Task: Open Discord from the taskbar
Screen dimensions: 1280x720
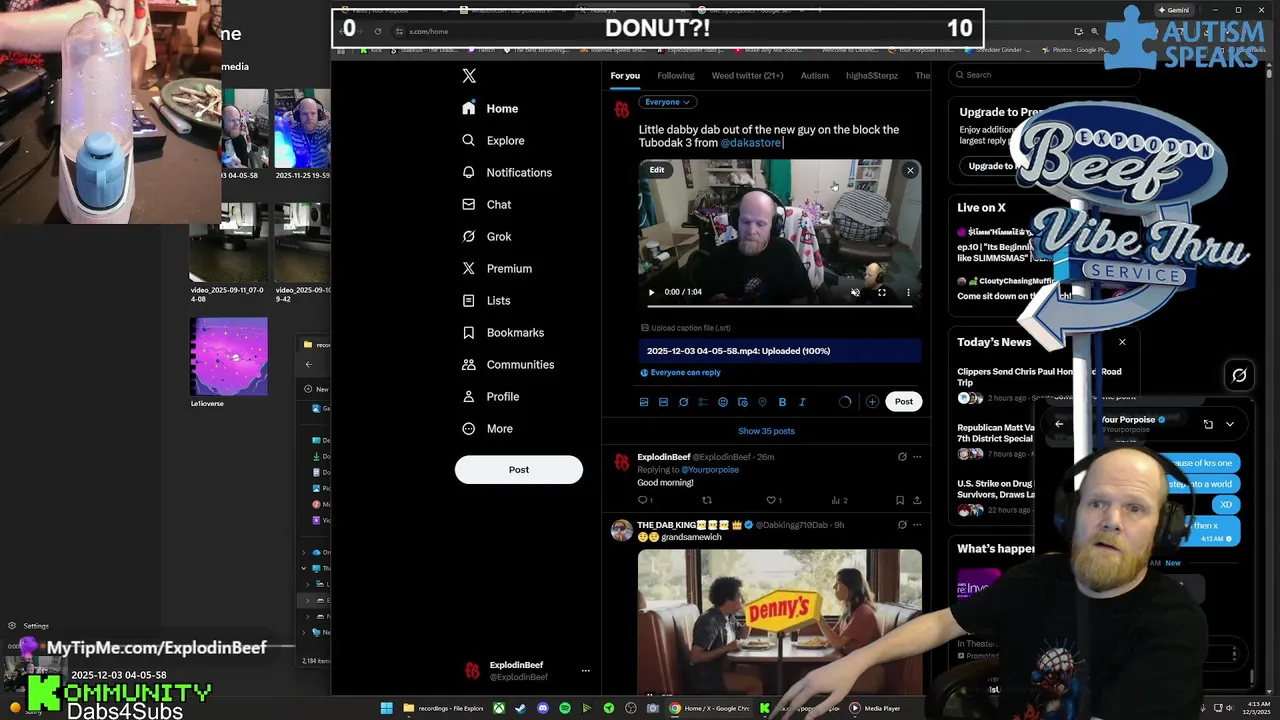Action: (543, 708)
